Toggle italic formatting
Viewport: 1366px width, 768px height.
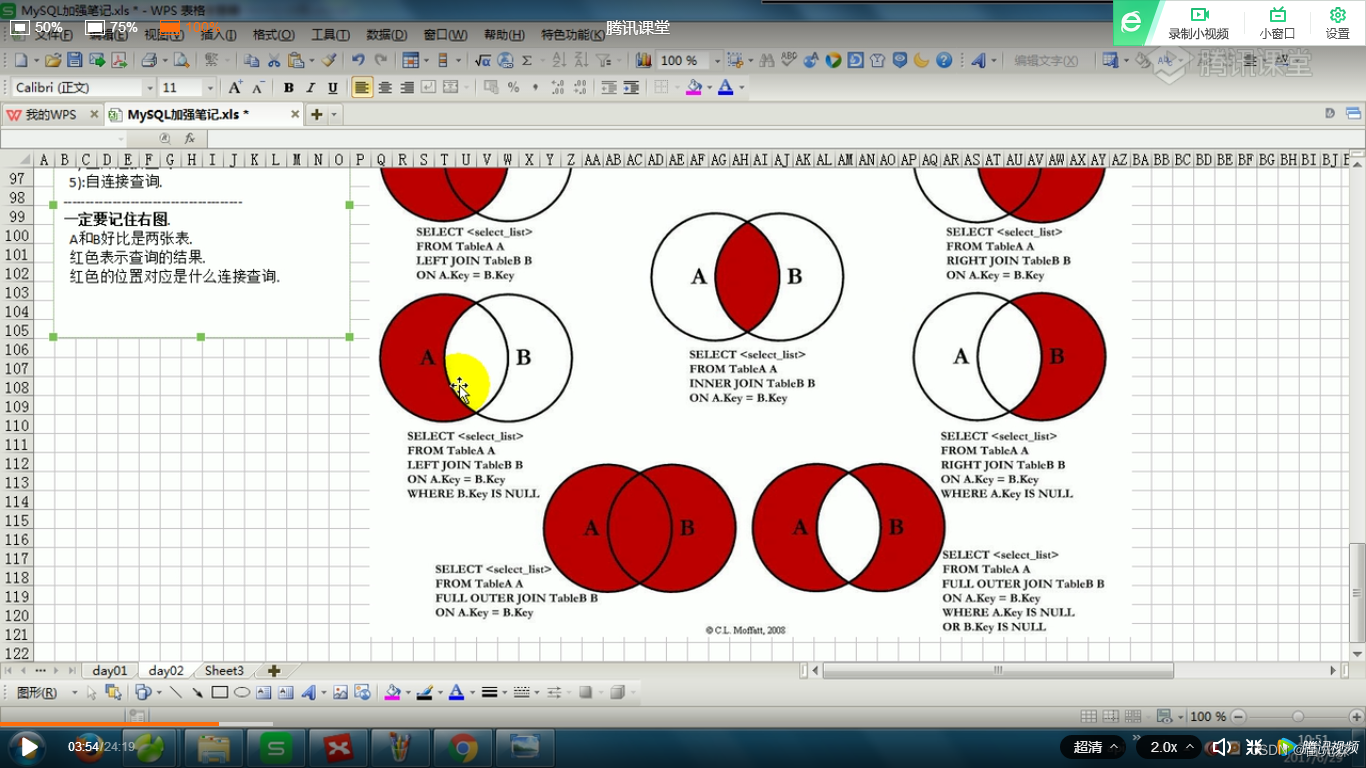pos(311,88)
